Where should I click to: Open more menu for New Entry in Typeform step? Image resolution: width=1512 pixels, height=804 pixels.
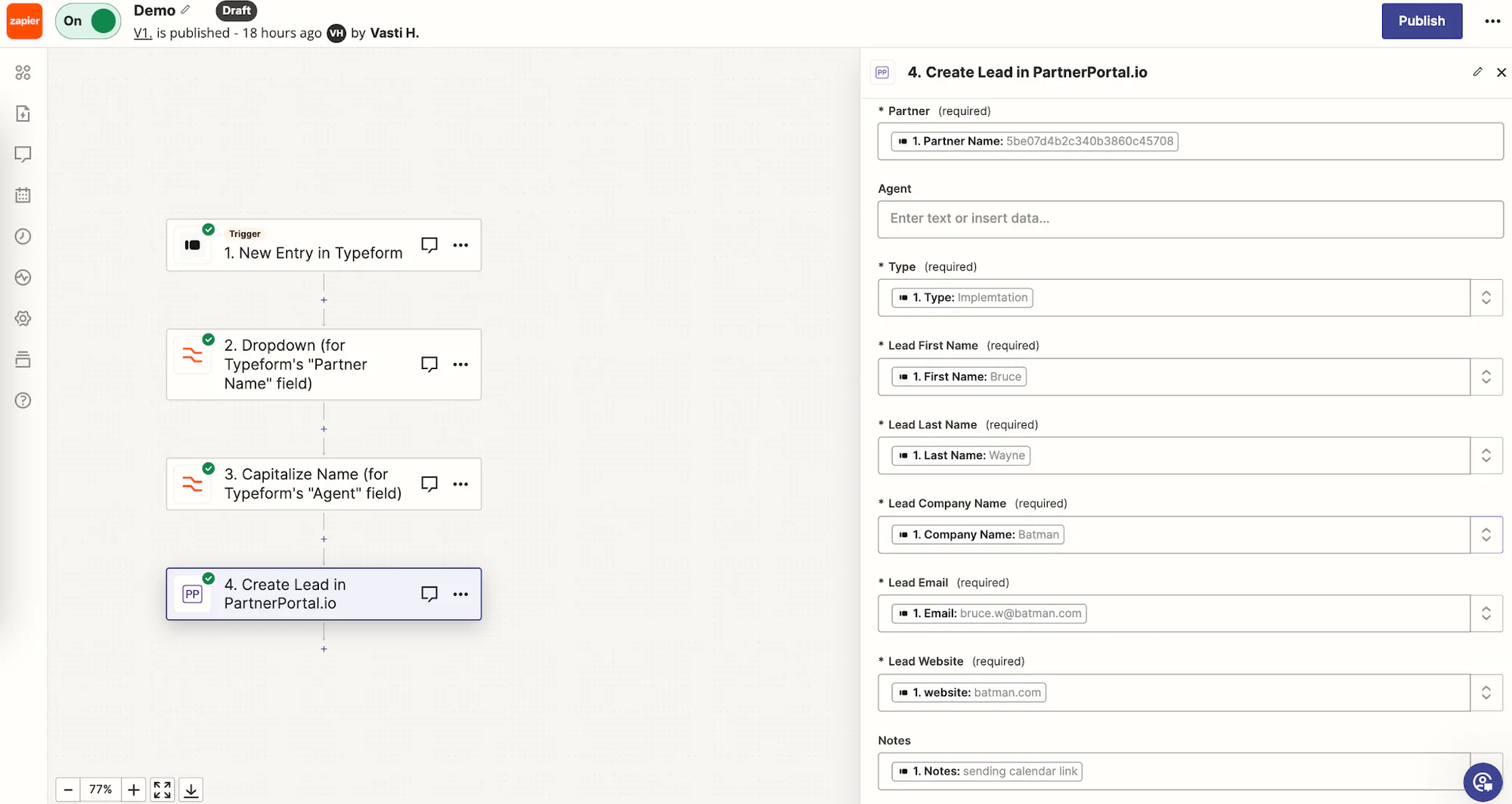460,245
